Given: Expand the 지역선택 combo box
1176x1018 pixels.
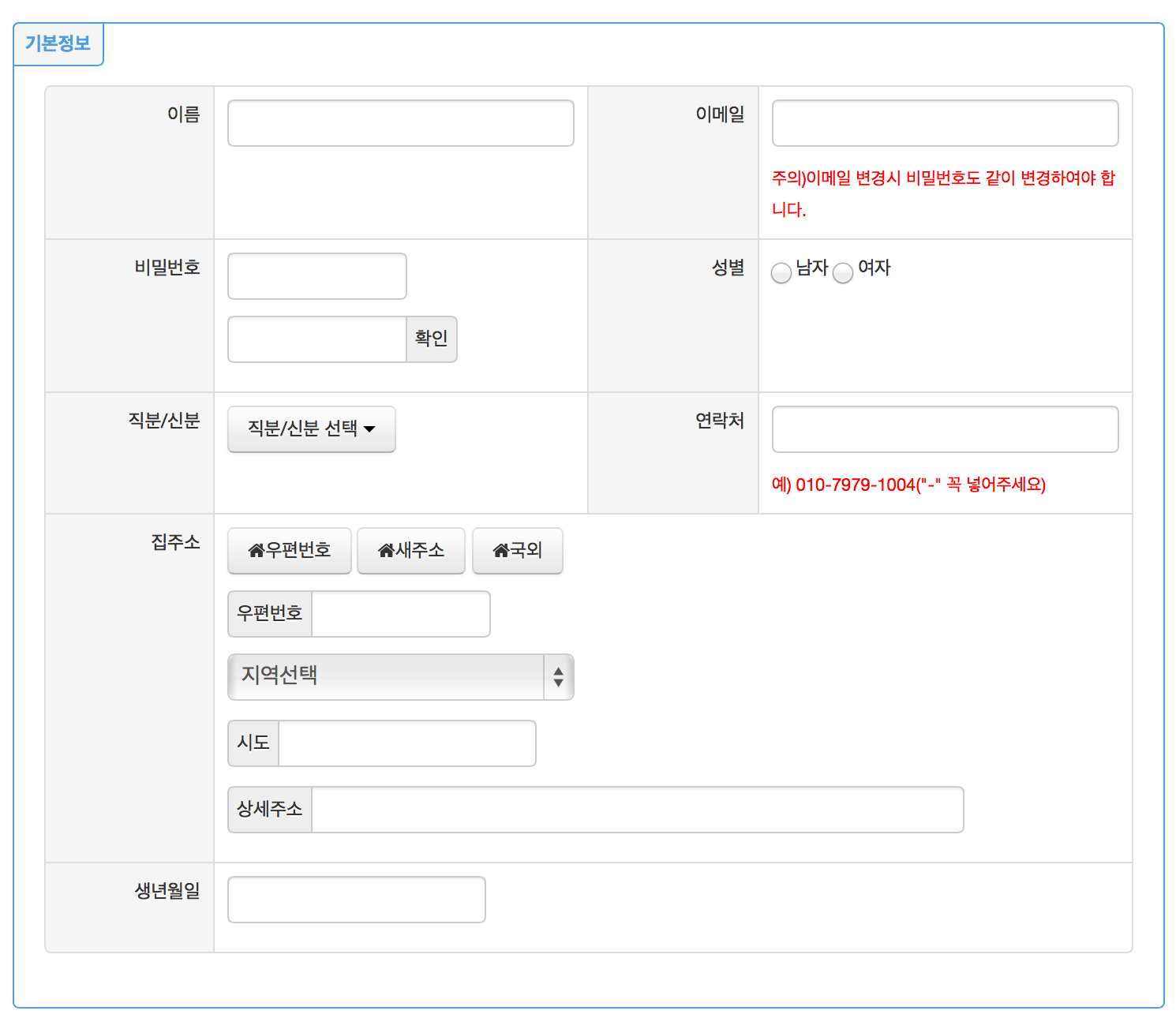Looking at the screenshot, I should (387, 676).
